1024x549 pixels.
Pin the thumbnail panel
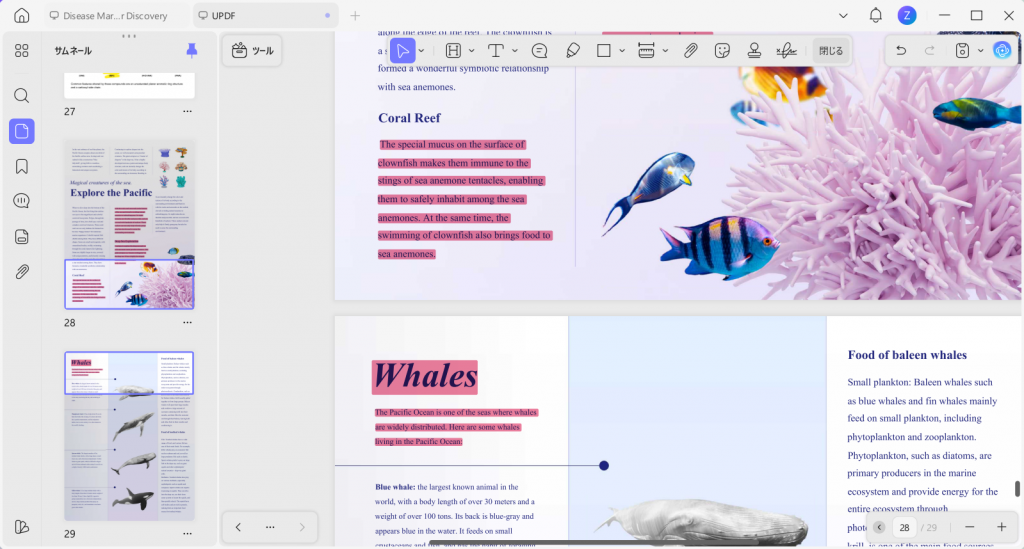coord(191,50)
